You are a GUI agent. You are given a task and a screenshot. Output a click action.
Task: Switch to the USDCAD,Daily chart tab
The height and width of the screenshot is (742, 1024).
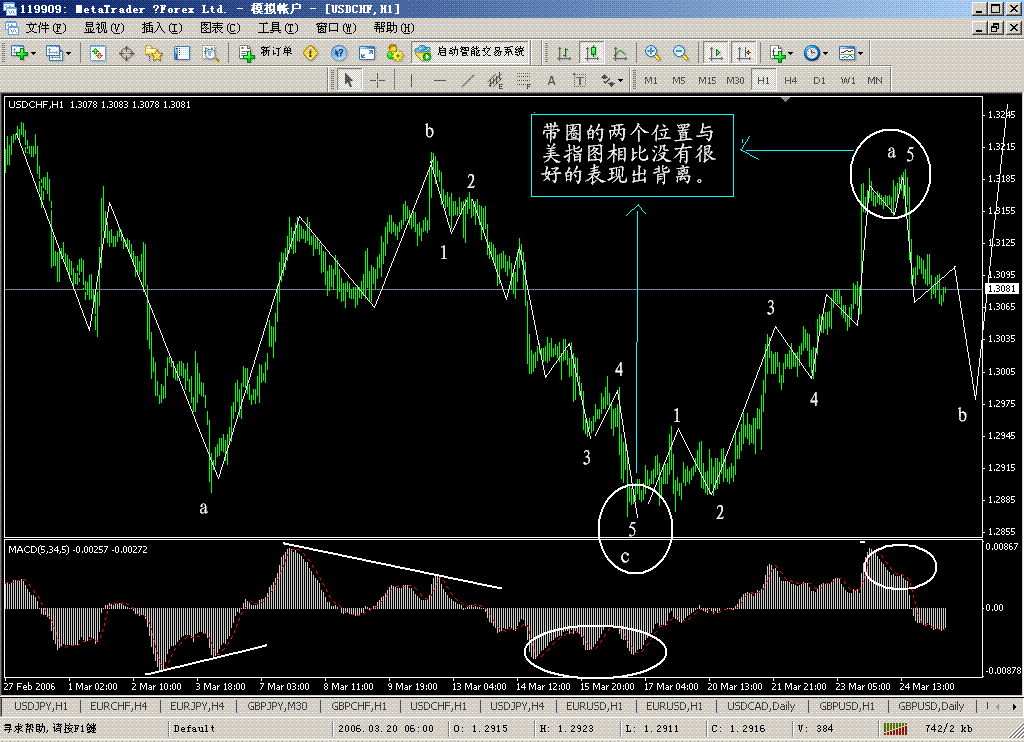tap(761, 706)
